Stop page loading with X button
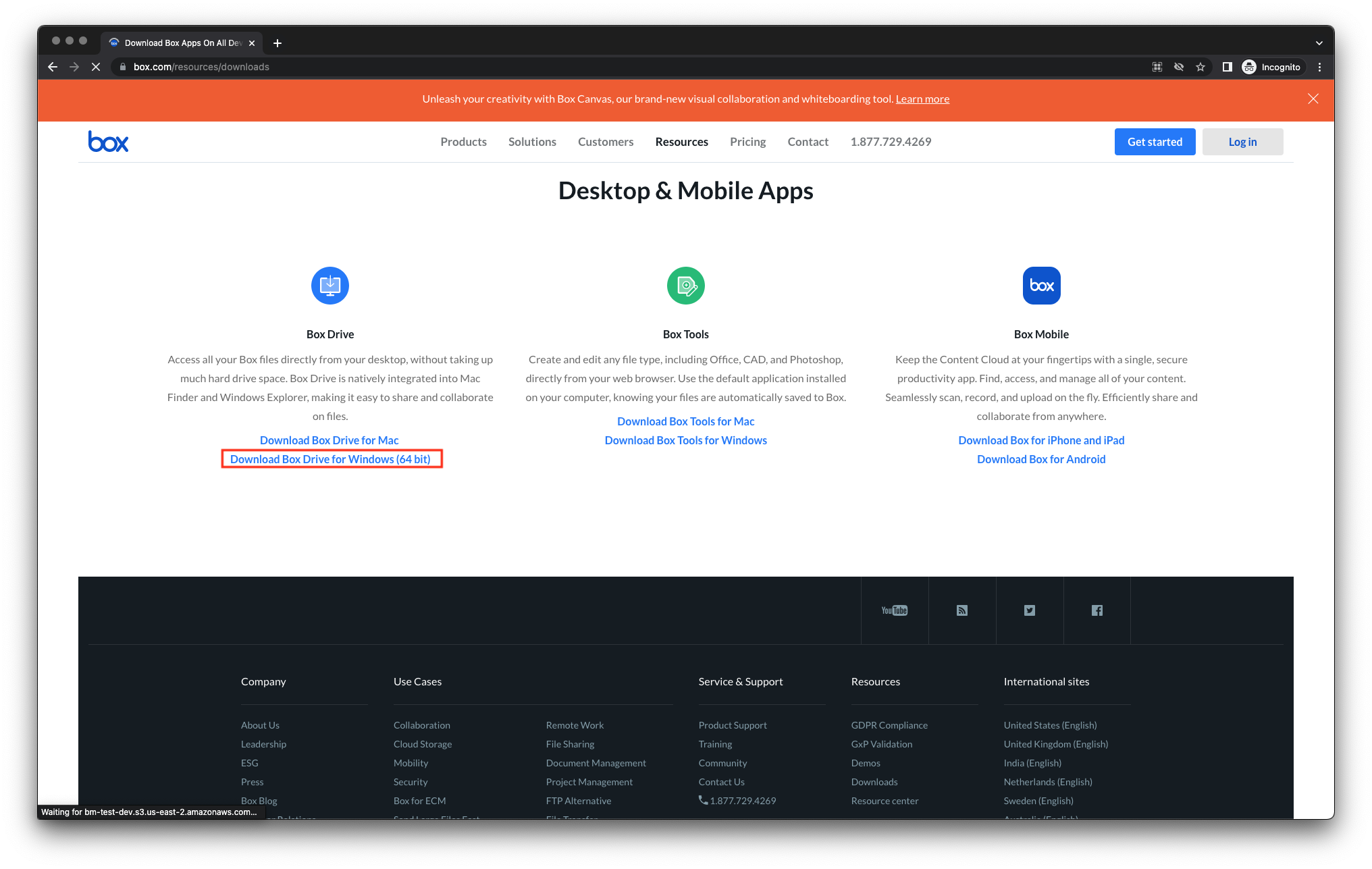Viewport: 1372px width, 869px height. pyautogui.click(x=96, y=67)
